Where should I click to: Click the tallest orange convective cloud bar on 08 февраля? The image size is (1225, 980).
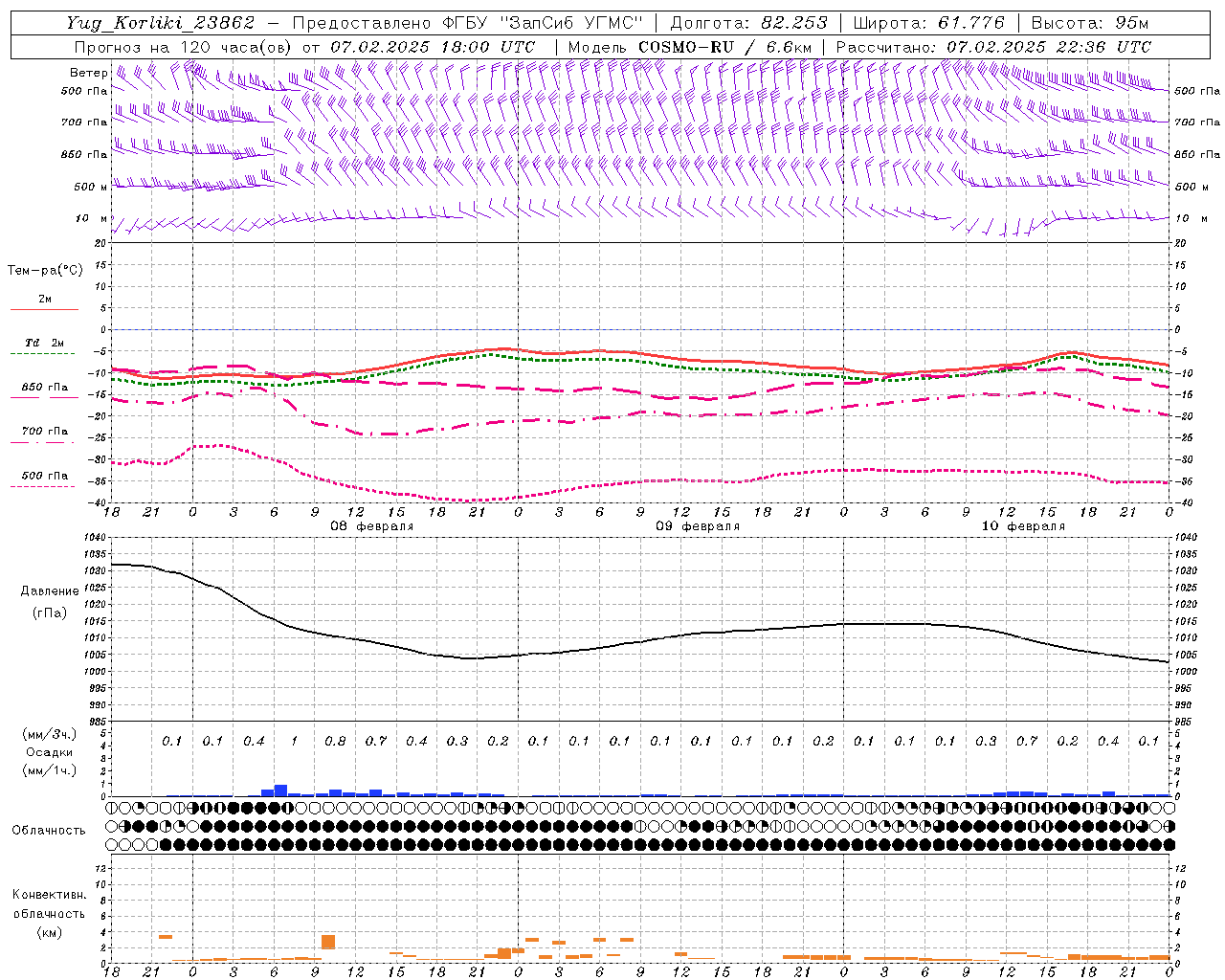coord(328,942)
